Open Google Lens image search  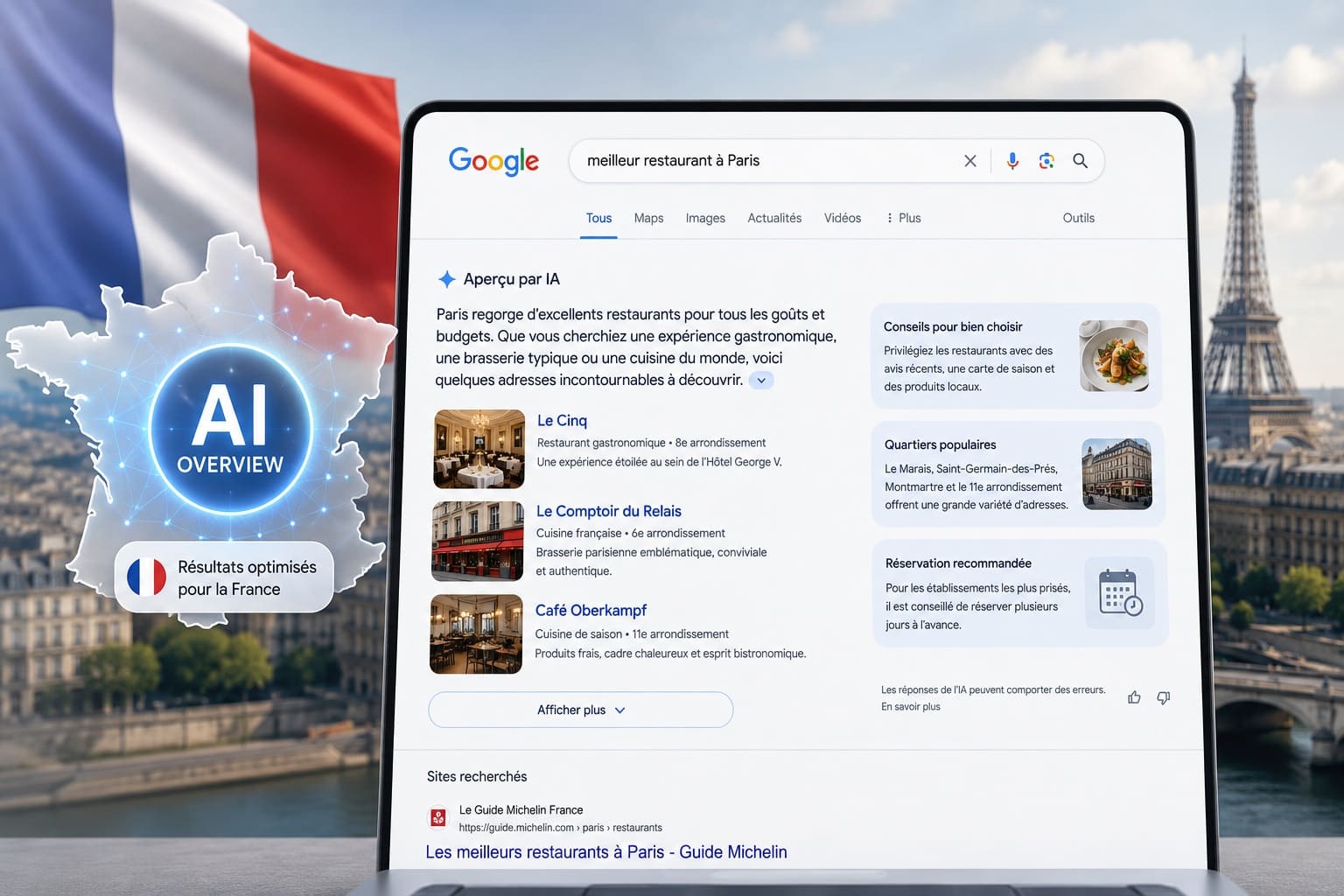[x=1046, y=161]
